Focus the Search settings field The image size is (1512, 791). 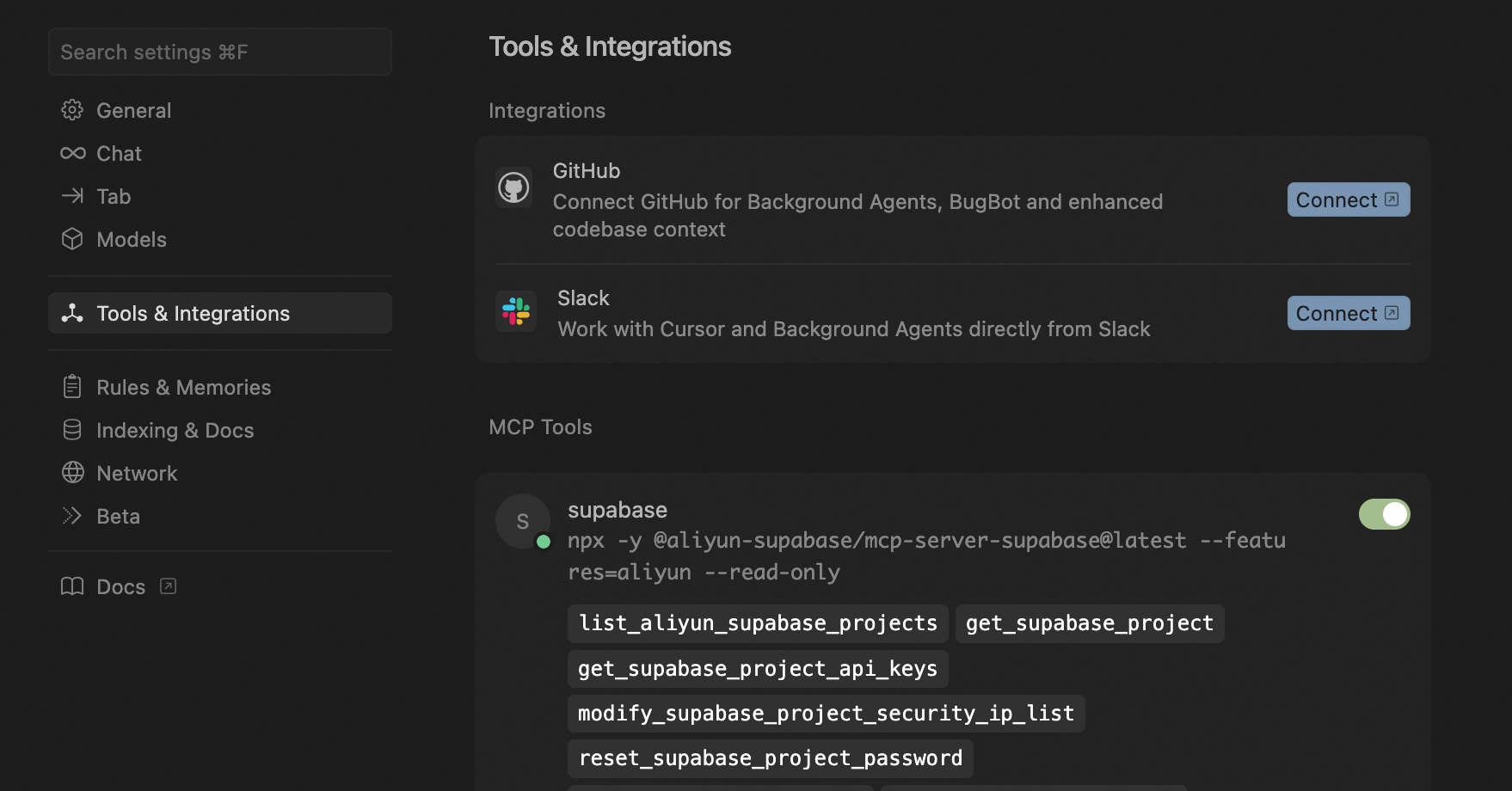(x=220, y=52)
